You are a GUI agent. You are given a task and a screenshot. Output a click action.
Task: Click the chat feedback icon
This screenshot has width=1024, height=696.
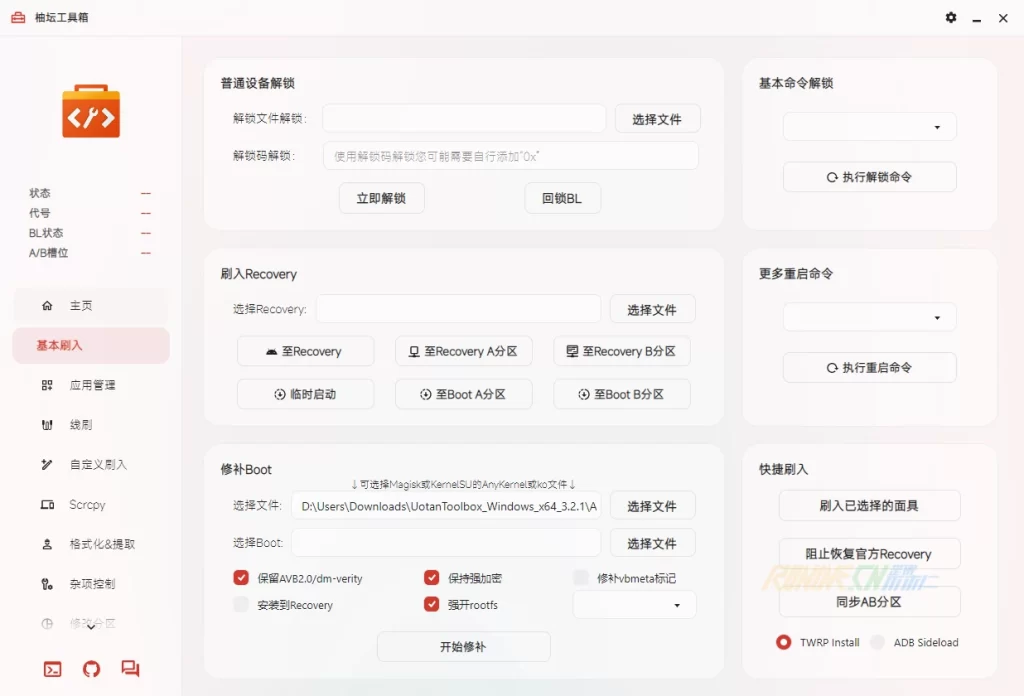tap(130, 669)
